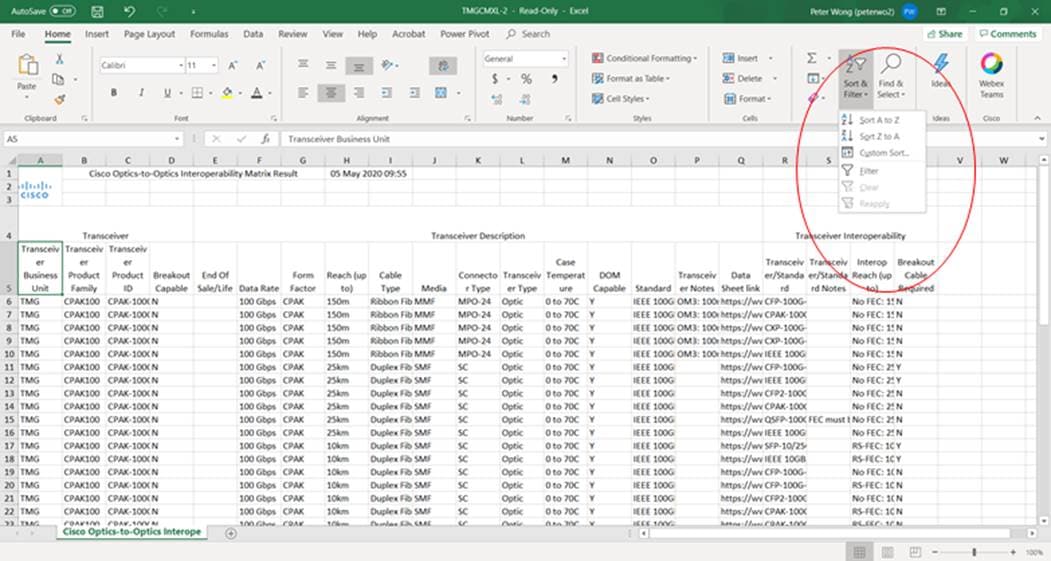The height and width of the screenshot is (561, 1051).
Task: Click the Clear eraser icon
Action: (x=813, y=99)
